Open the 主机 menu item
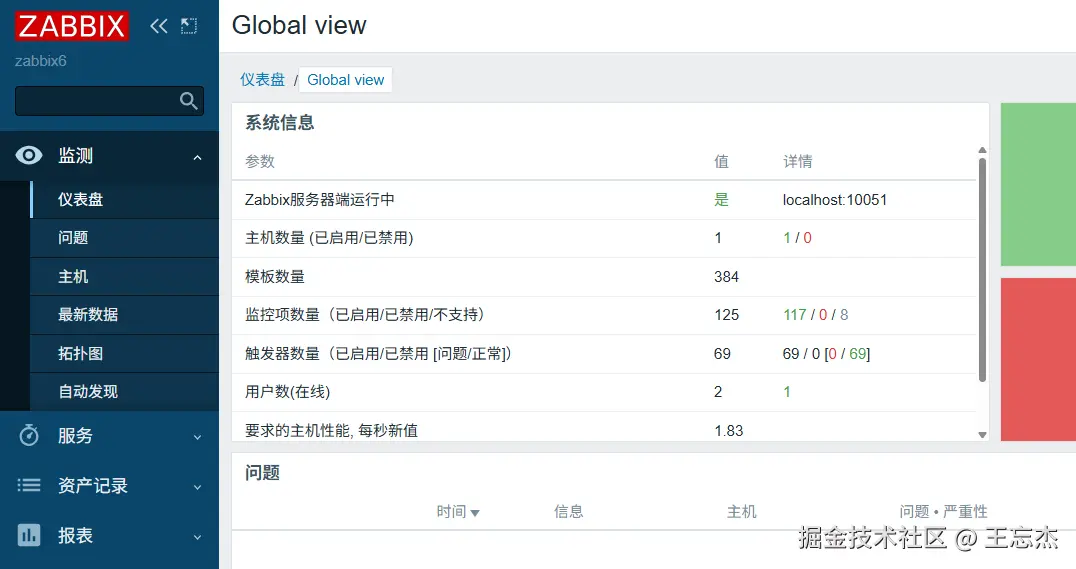The image size is (1076, 569). [124, 277]
